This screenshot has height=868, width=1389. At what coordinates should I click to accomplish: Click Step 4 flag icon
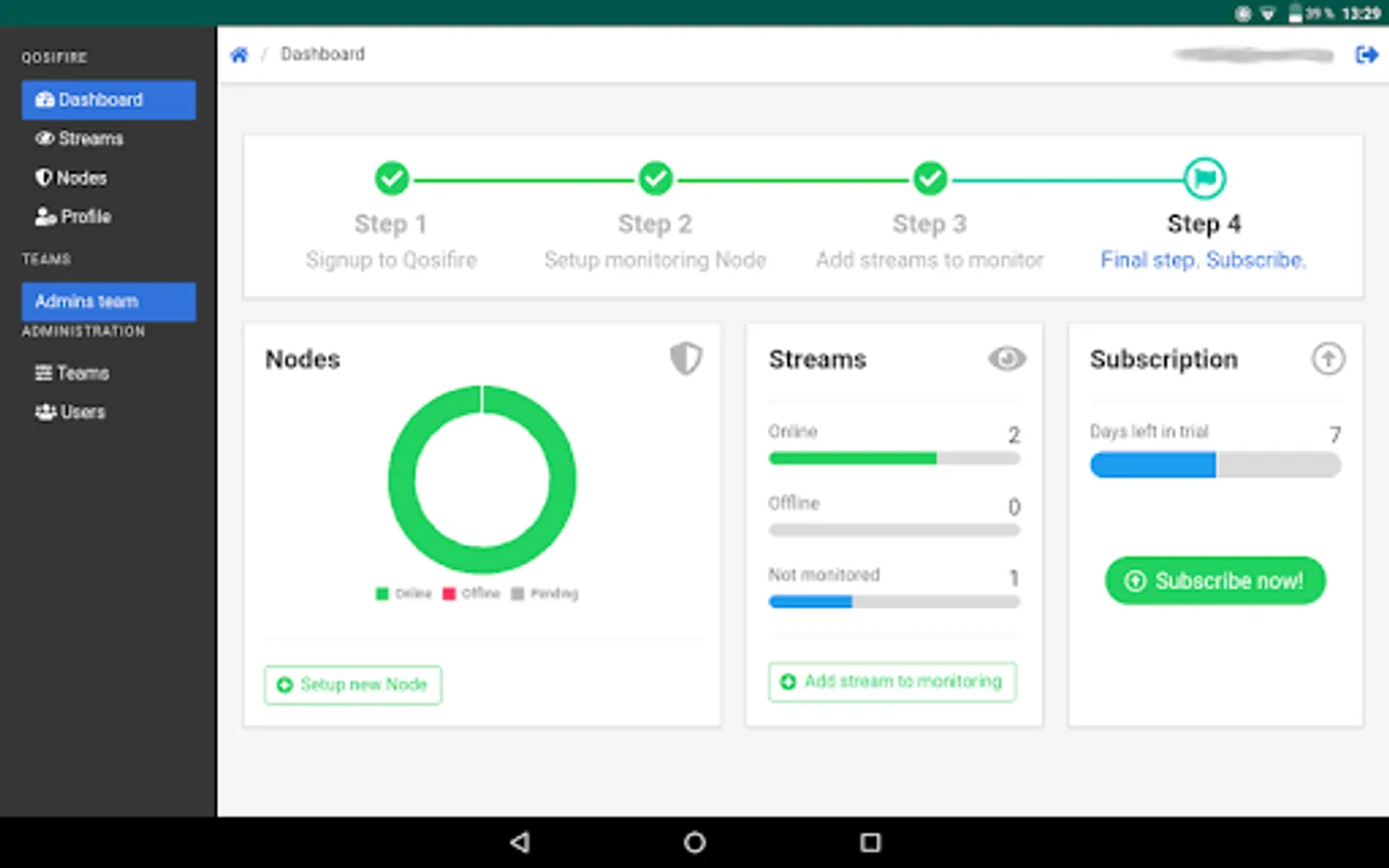click(1205, 178)
